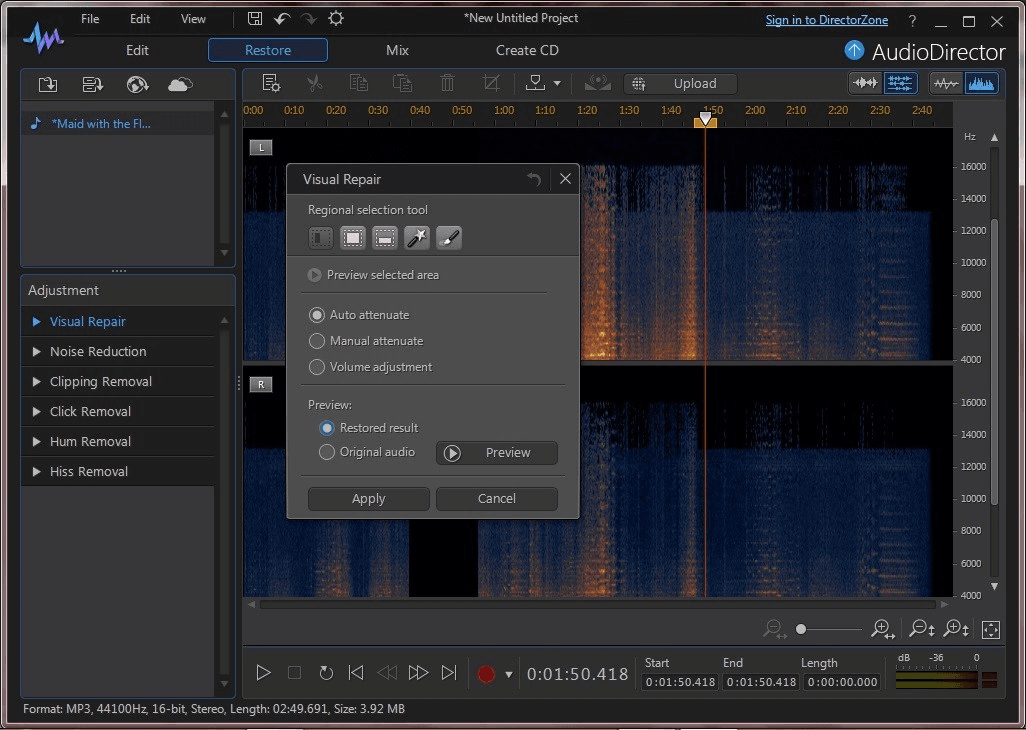Click the Sign in to DirectorZone link

coord(828,20)
